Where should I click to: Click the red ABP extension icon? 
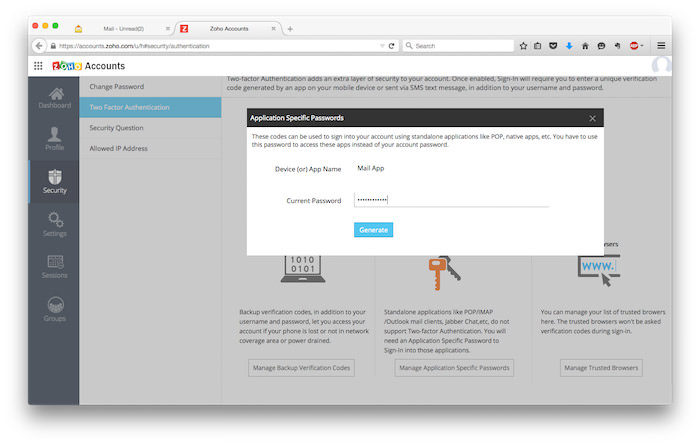point(633,46)
